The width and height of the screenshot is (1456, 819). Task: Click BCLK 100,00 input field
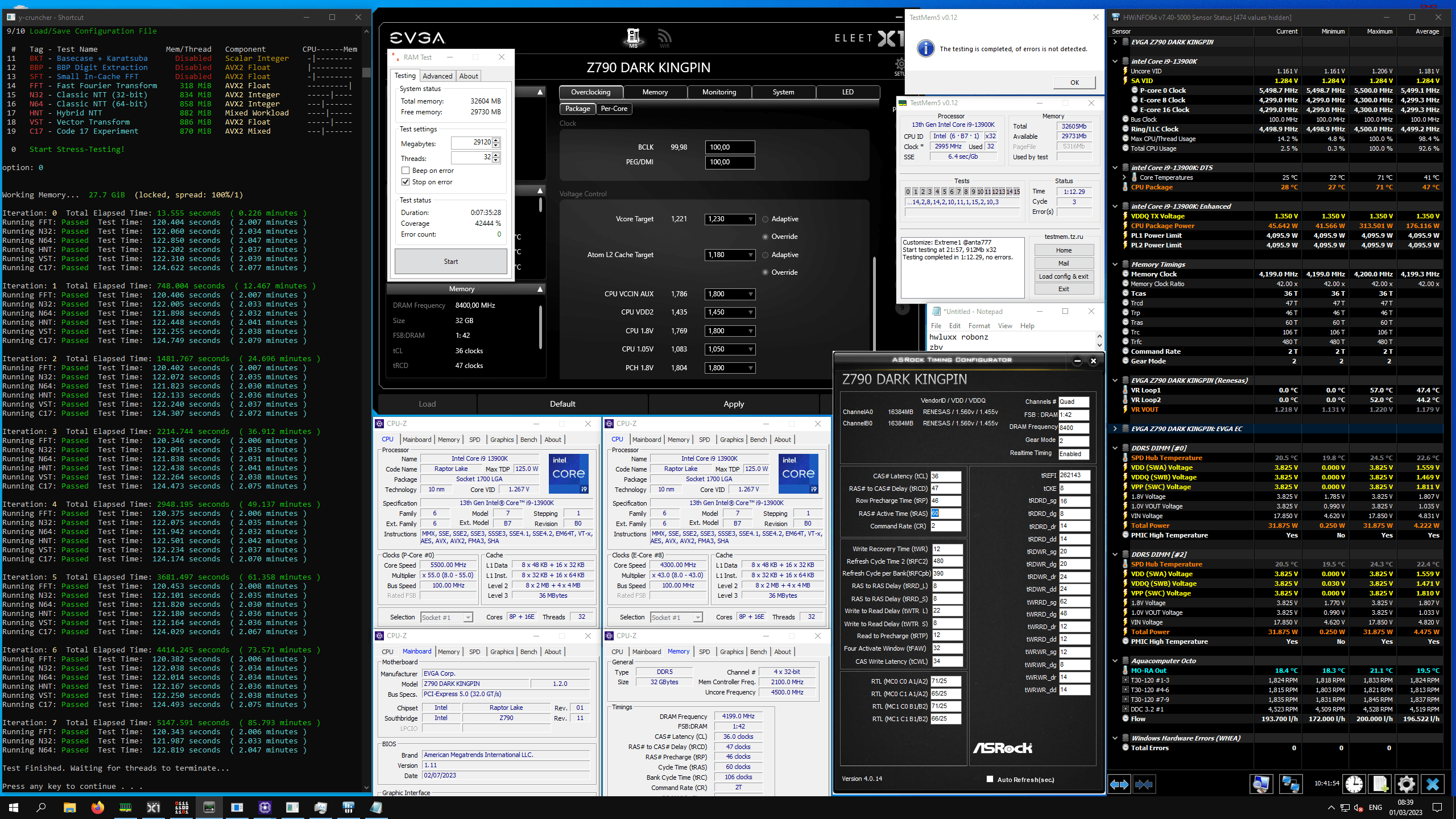pos(730,147)
